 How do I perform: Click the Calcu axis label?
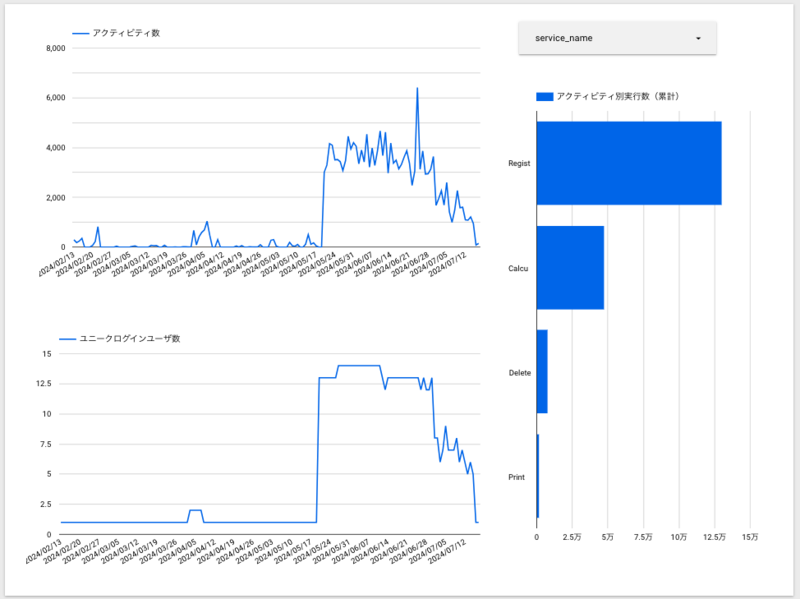coord(518,268)
